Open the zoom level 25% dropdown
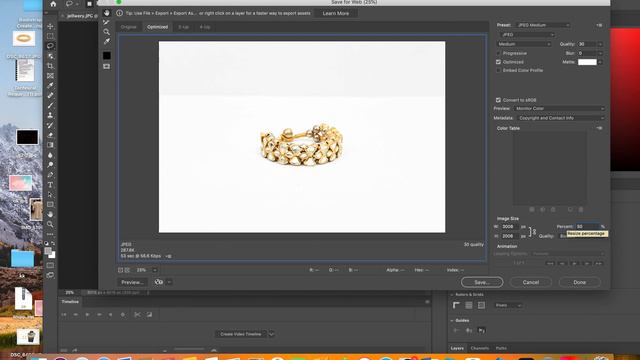The image size is (640, 360). 155,270
